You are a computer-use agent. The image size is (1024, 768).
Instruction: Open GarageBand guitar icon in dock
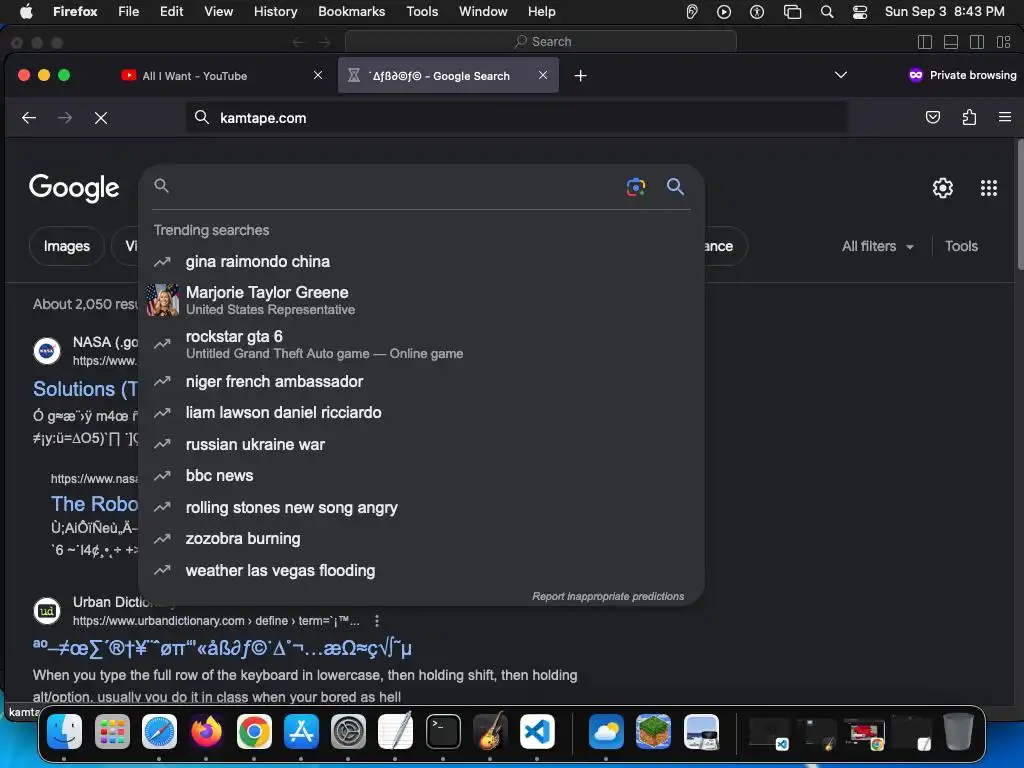click(x=490, y=731)
